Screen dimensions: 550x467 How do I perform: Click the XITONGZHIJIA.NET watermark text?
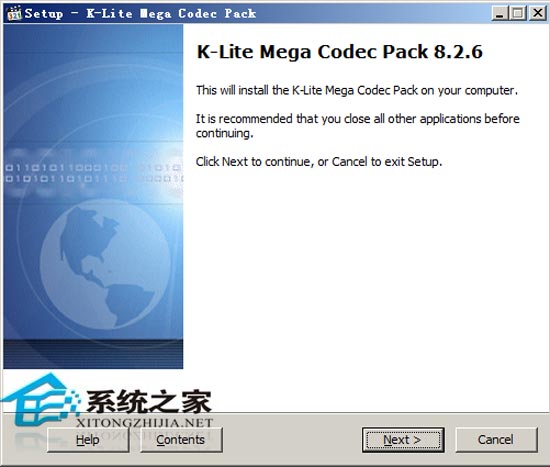pyautogui.click(x=145, y=422)
